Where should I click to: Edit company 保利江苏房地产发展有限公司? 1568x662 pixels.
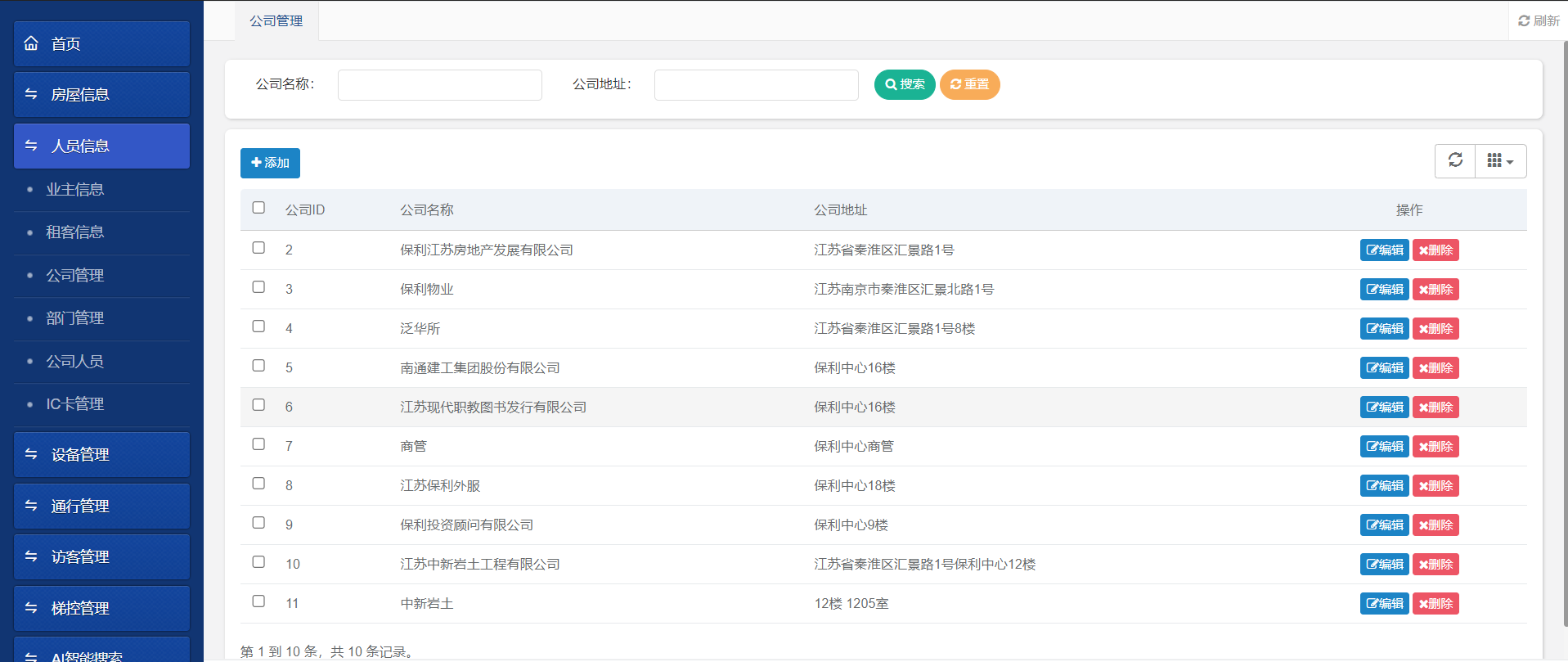pyautogui.click(x=1384, y=250)
